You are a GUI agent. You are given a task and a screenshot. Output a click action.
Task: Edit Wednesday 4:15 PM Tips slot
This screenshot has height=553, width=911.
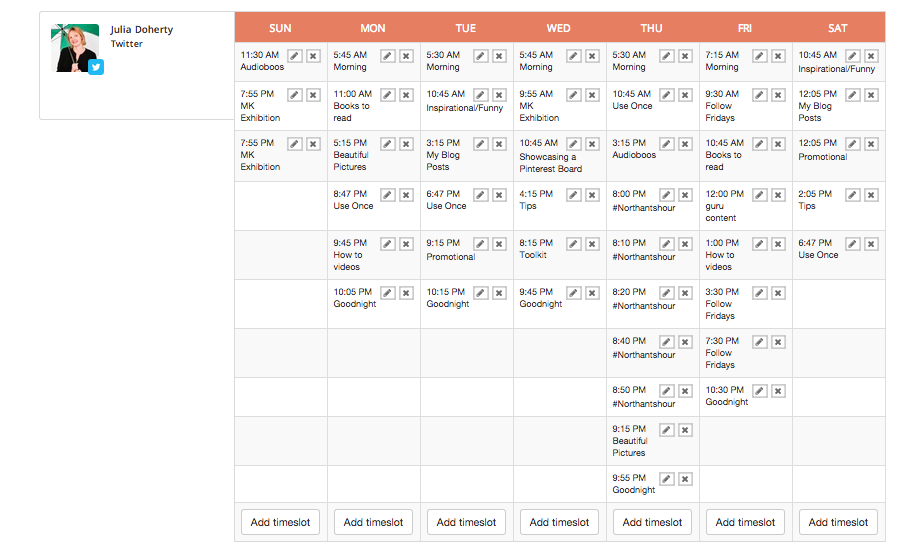(573, 195)
